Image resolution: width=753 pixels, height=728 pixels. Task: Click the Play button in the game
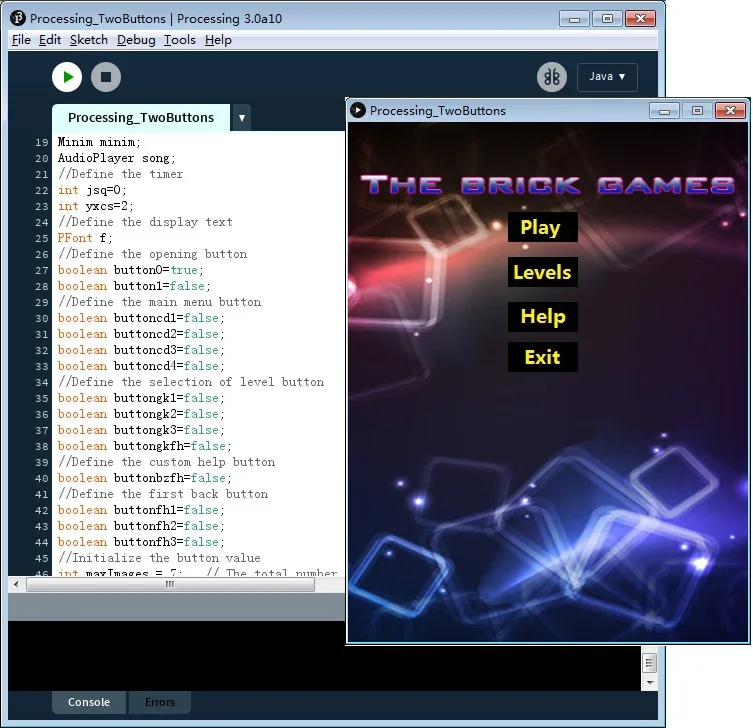[542, 227]
